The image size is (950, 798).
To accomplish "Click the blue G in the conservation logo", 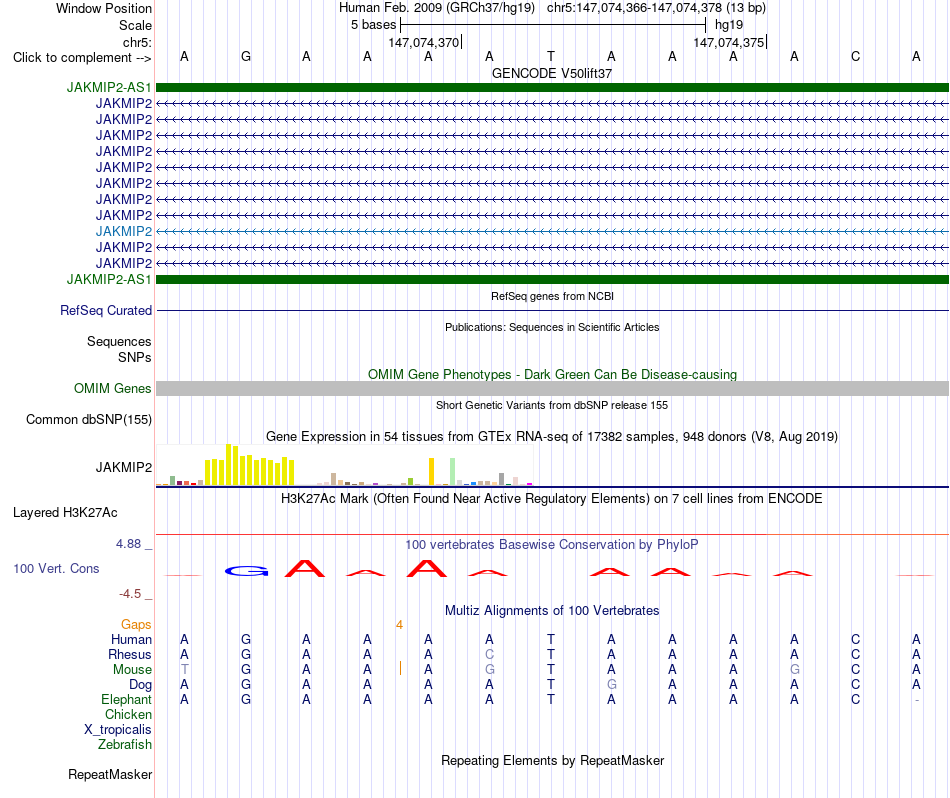I will pos(246,571).
